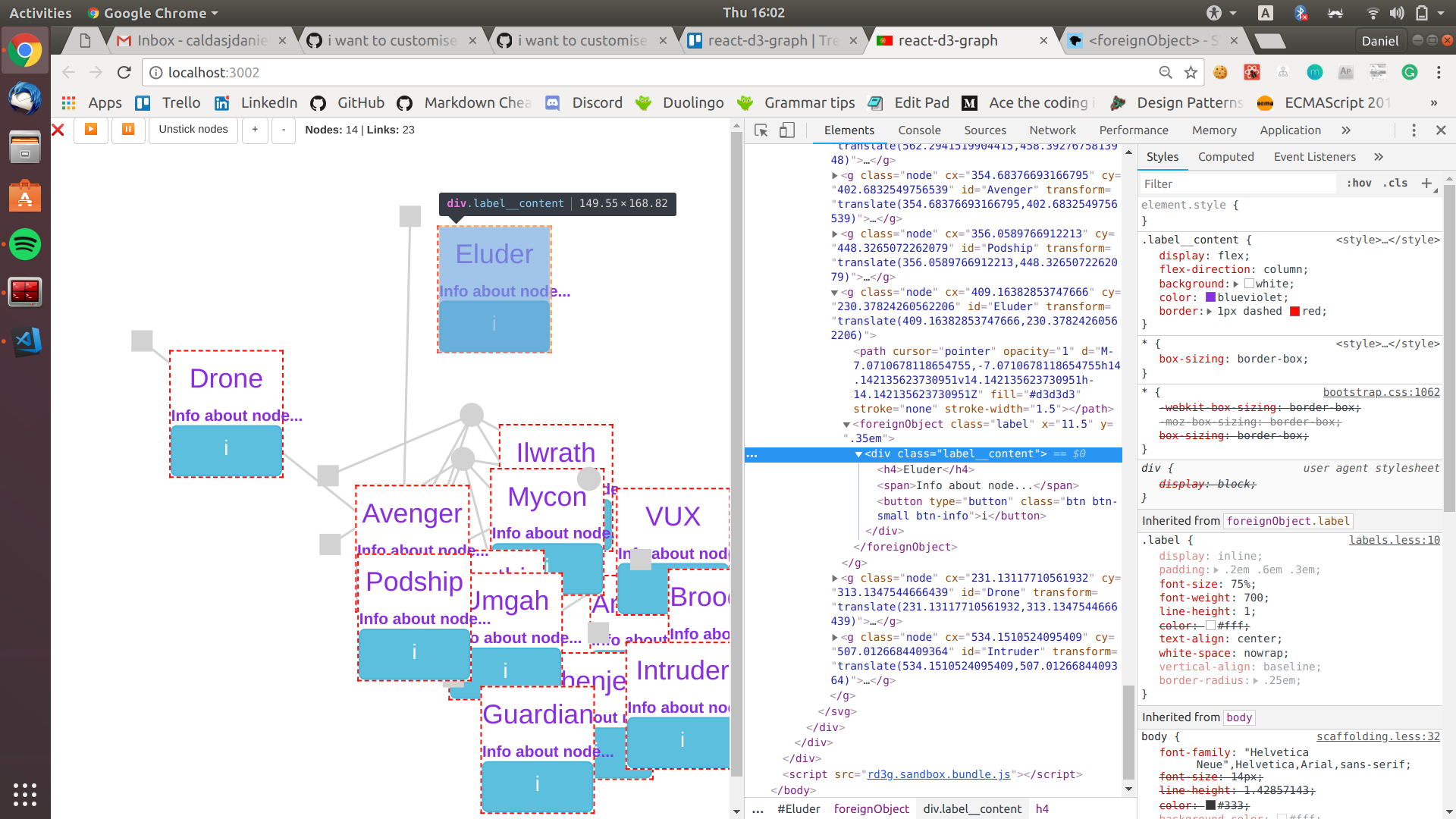Click the zoom indicator in address bar

click(1166, 72)
